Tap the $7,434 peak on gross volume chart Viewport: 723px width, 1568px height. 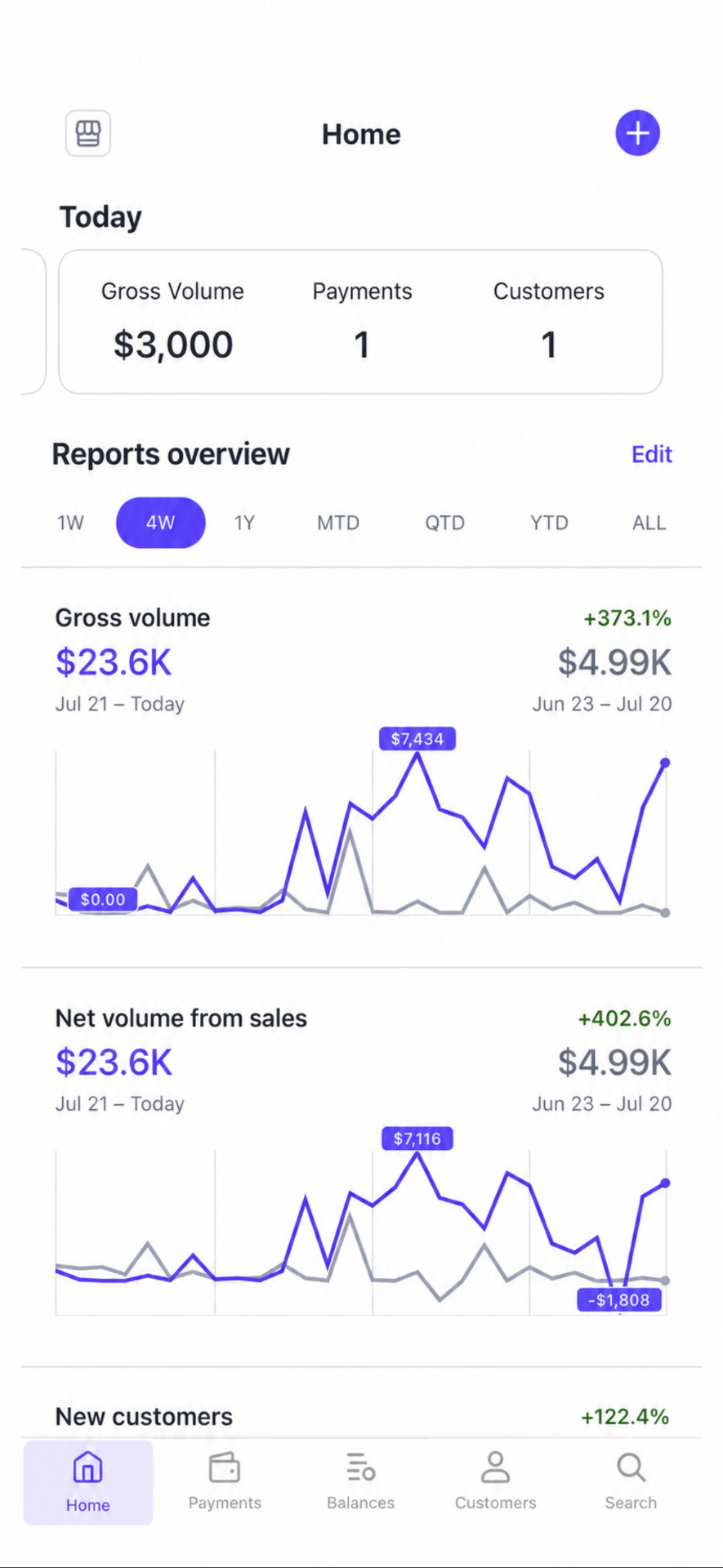click(x=417, y=739)
